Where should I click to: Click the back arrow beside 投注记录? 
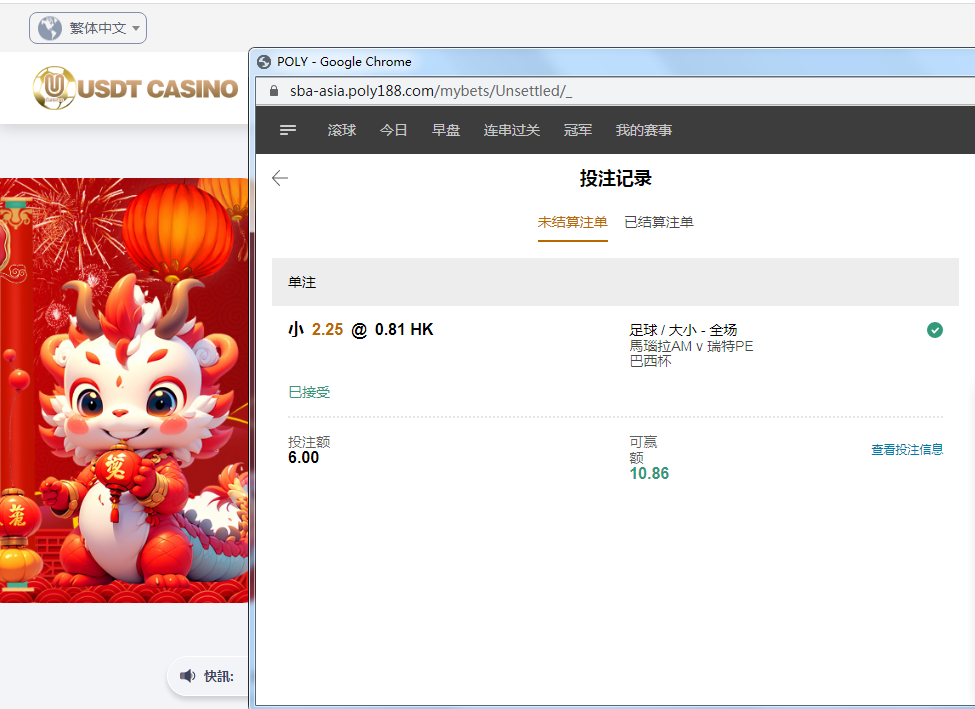280,178
